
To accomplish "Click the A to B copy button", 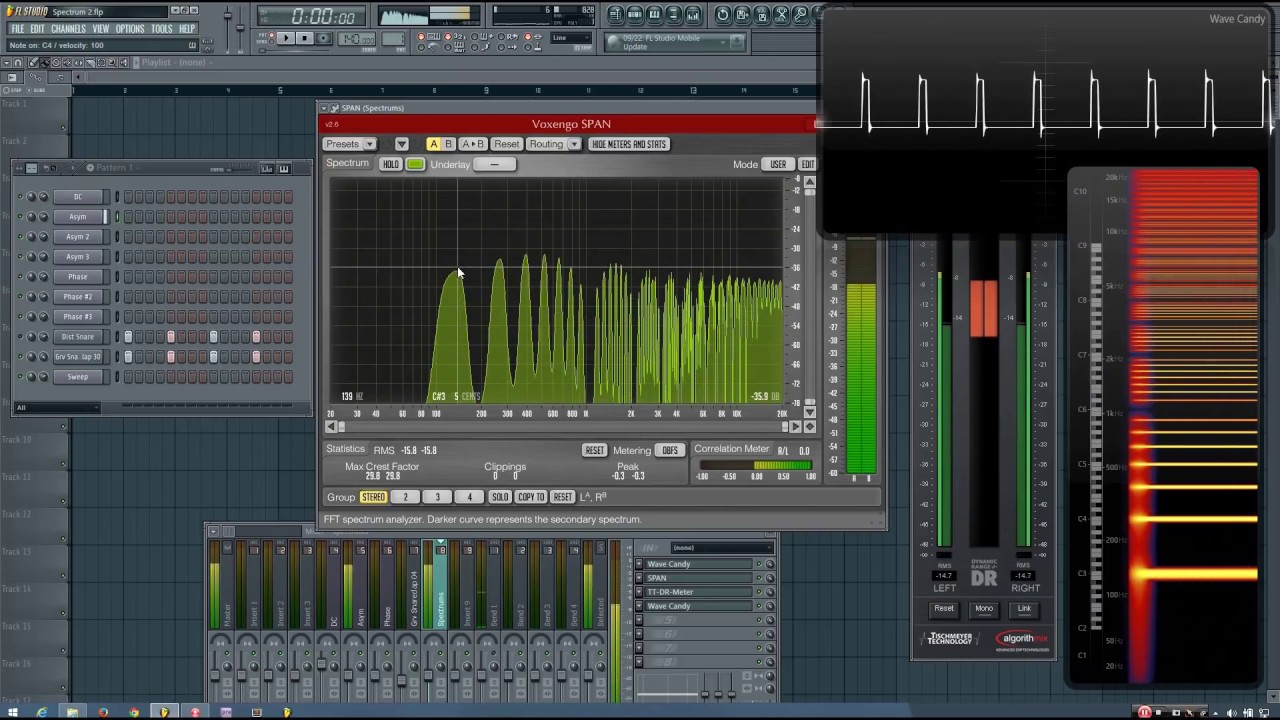I will point(473,144).
